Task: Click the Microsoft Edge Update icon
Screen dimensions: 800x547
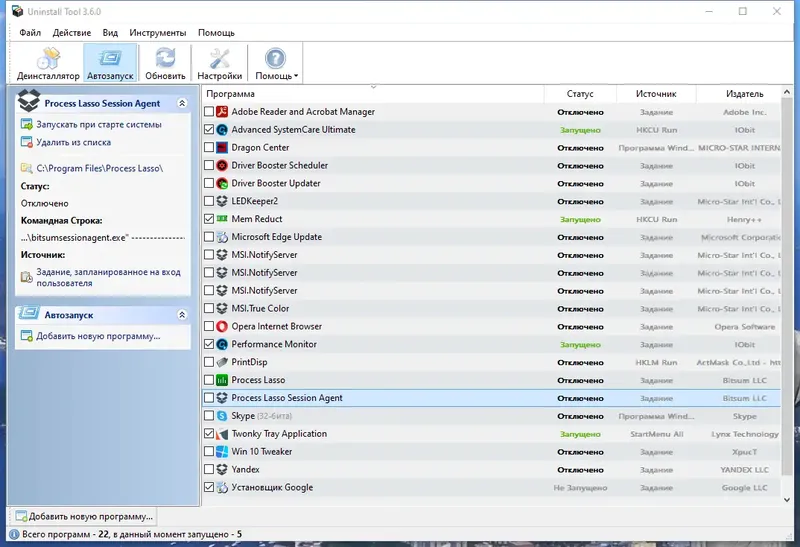Action: click(222, 237)
